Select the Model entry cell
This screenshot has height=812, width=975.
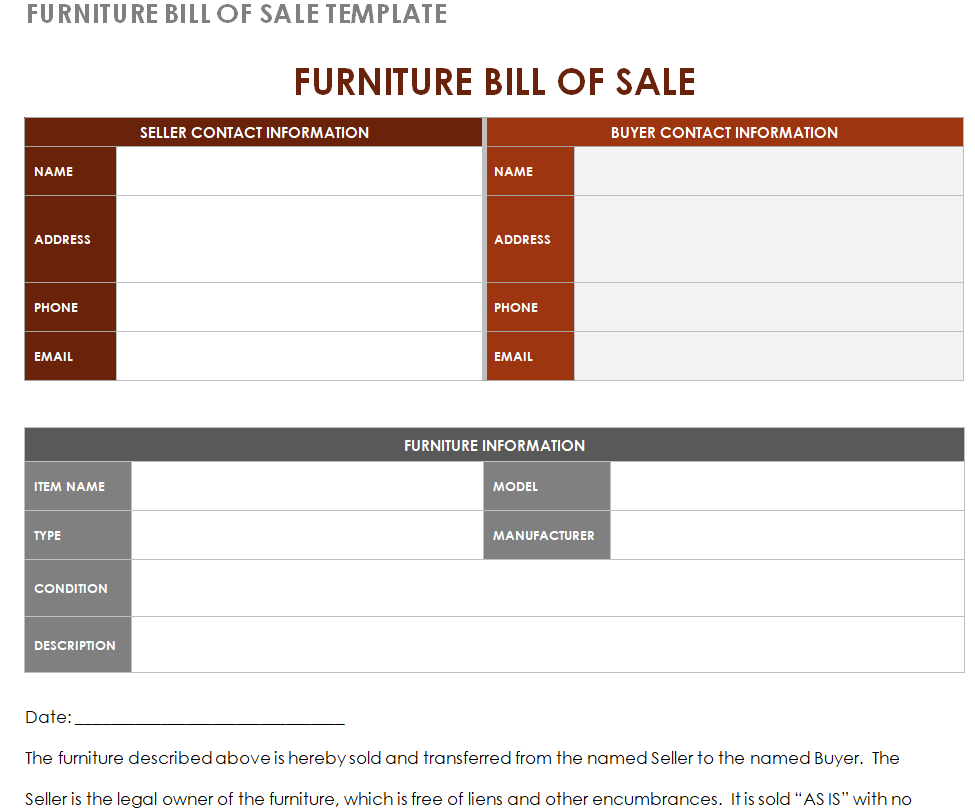tap(787, 486)
